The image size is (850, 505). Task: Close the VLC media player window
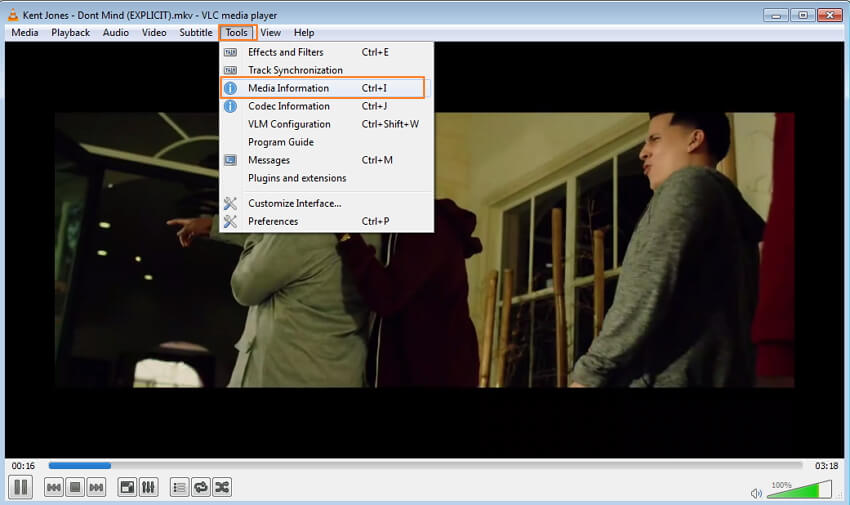point(829,15)
